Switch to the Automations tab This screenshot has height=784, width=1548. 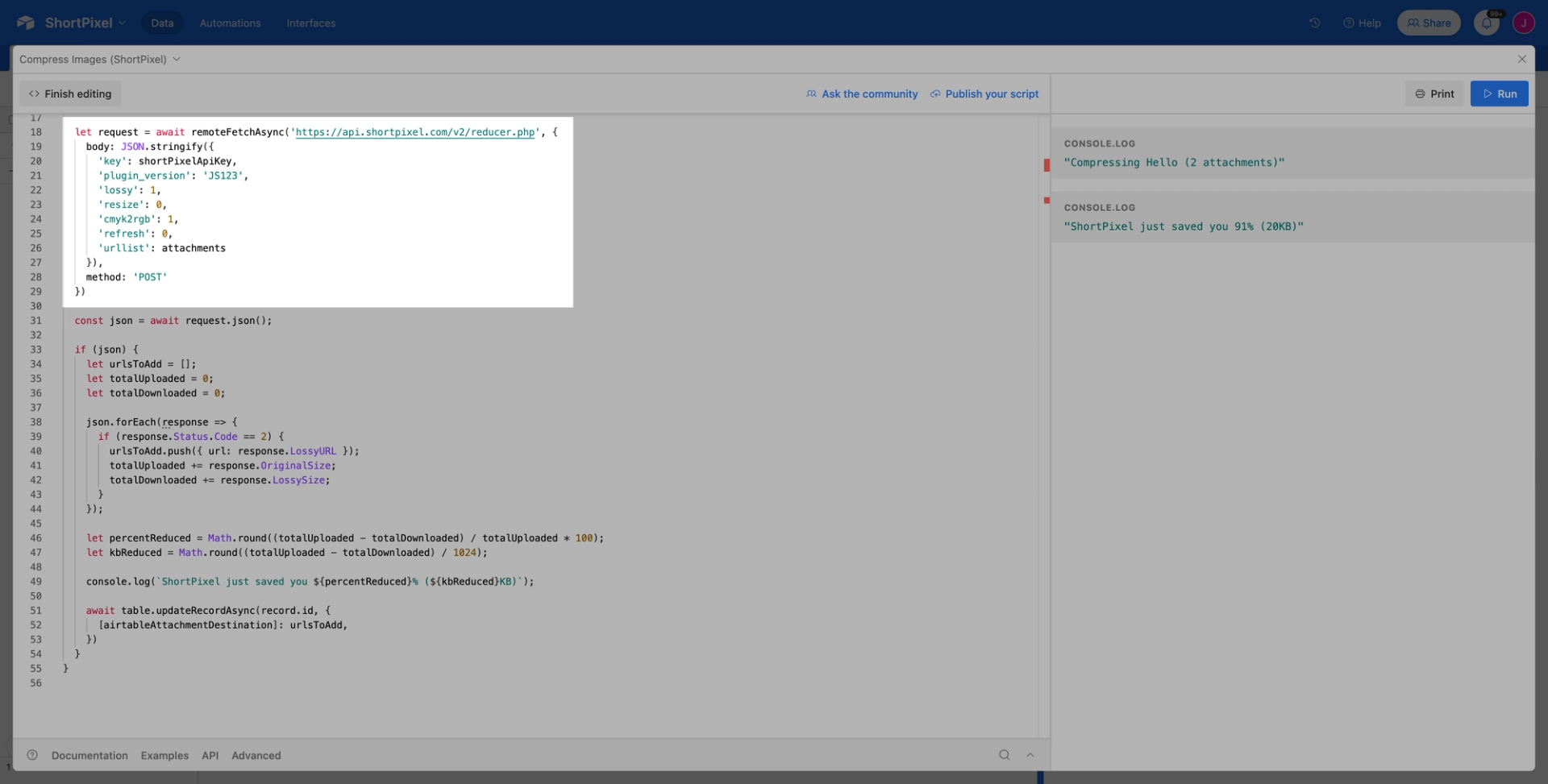pos(230,23)
